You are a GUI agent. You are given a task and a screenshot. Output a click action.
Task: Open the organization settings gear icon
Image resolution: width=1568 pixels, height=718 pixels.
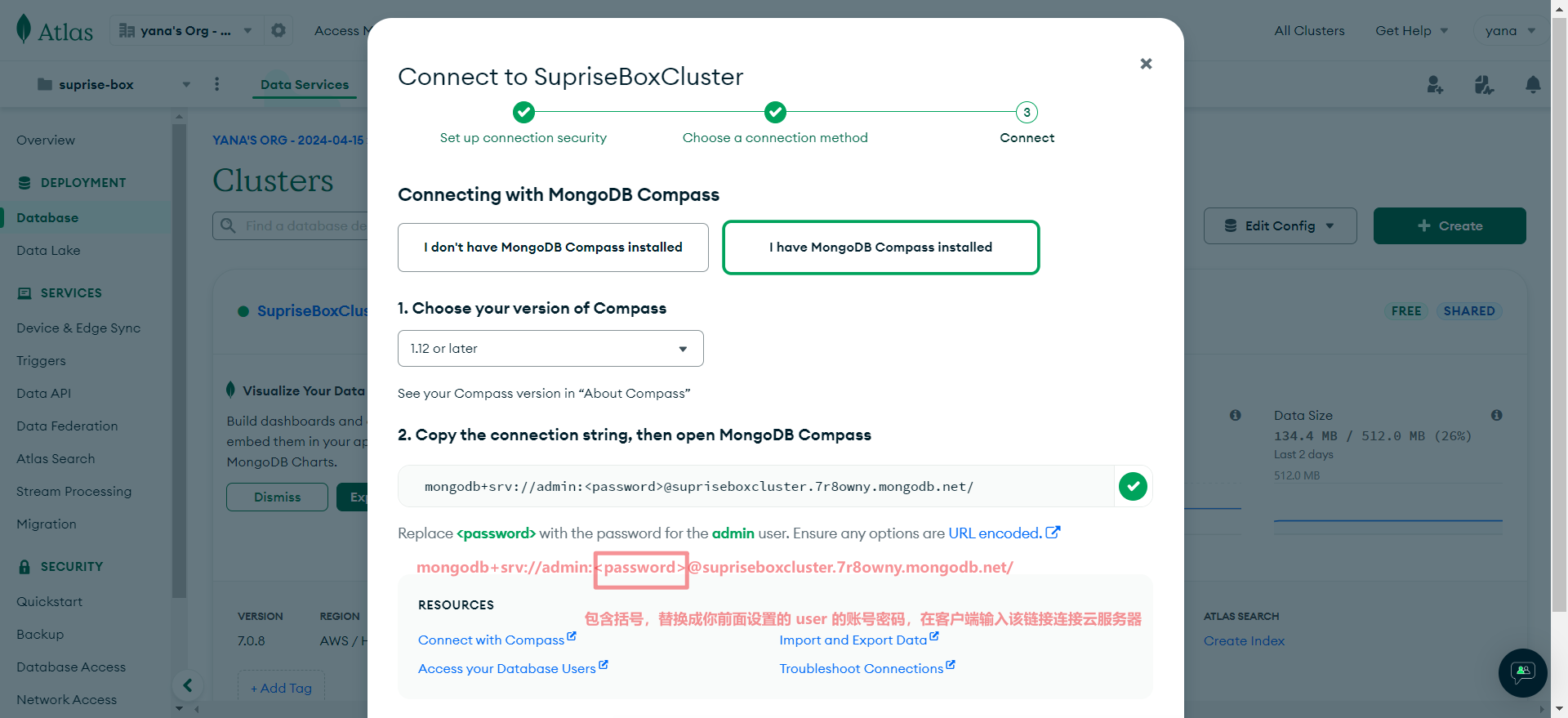click(x=278, y=30)
